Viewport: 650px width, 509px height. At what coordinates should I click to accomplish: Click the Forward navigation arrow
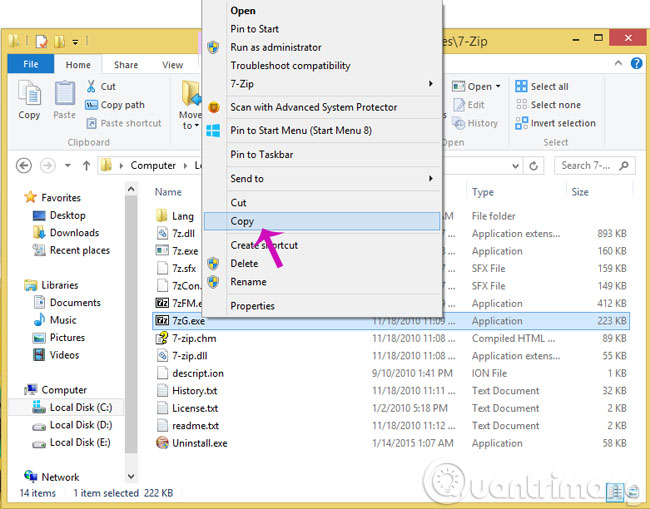tap(47, 166)
